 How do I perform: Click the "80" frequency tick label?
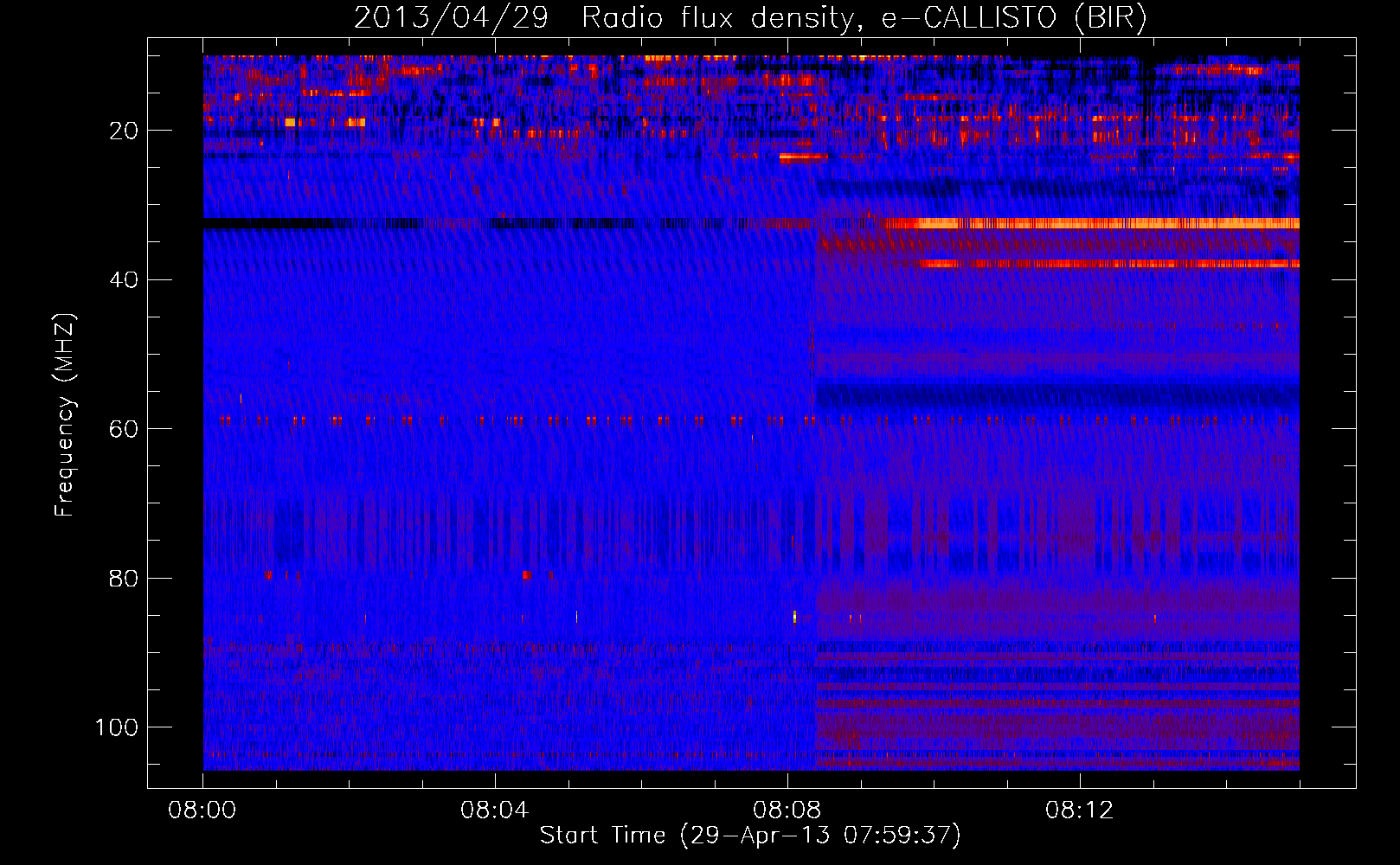point(125,578)
